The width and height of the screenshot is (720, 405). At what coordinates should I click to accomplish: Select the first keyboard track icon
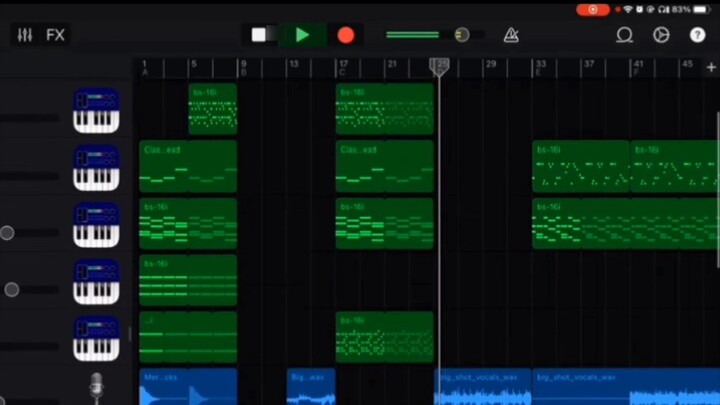96,110
